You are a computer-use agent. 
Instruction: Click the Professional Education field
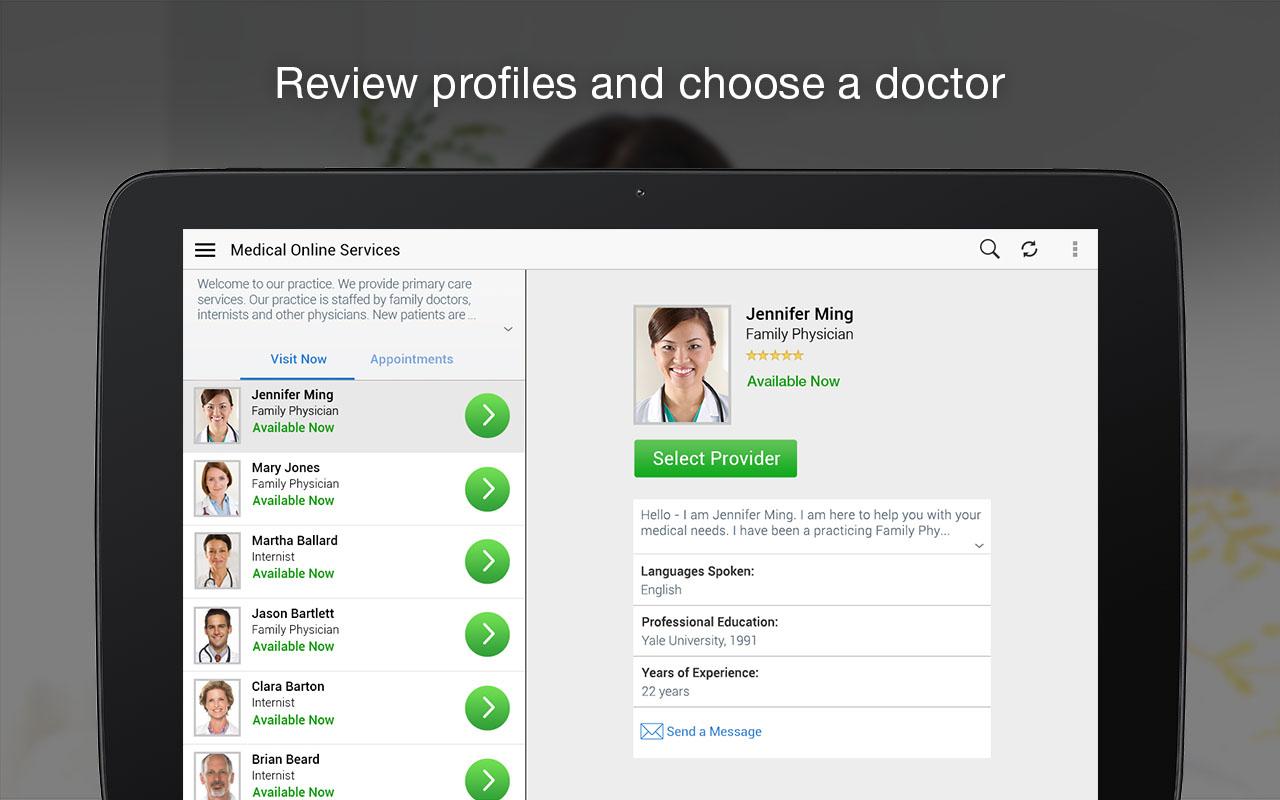[812, 631]
